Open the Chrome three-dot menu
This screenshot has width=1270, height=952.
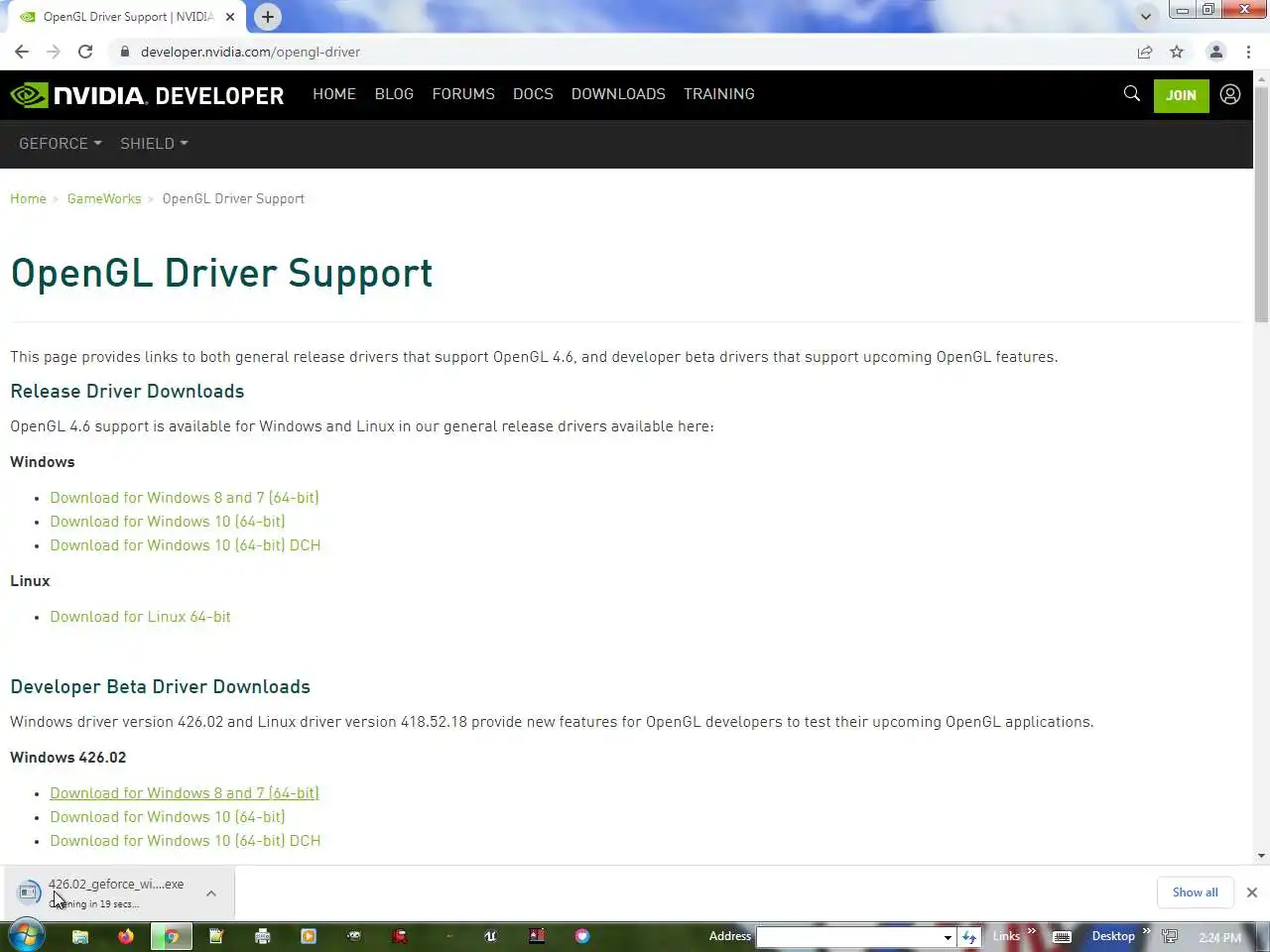pos(1248,52)
